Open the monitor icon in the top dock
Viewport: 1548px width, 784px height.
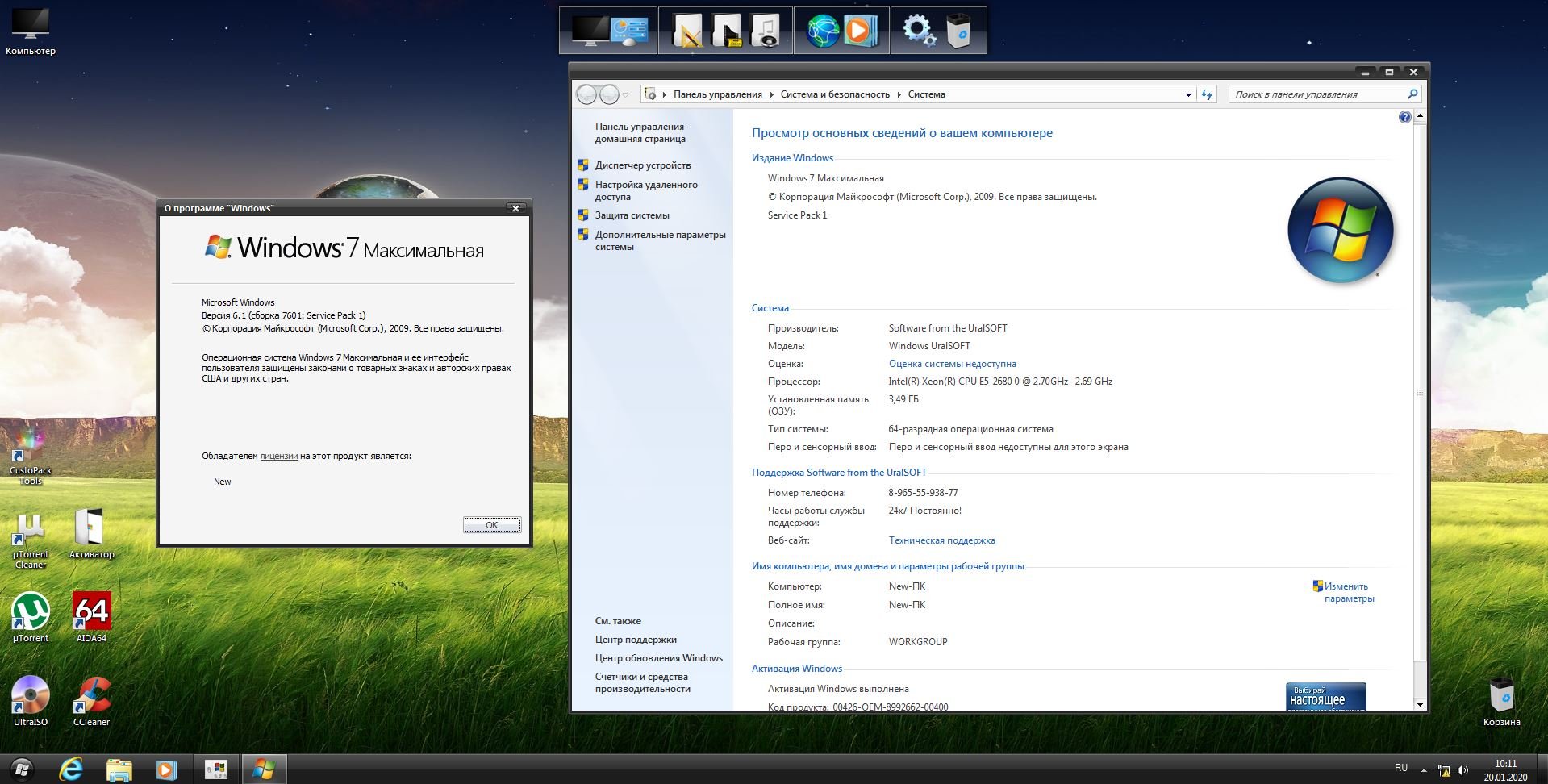[590, 31]
